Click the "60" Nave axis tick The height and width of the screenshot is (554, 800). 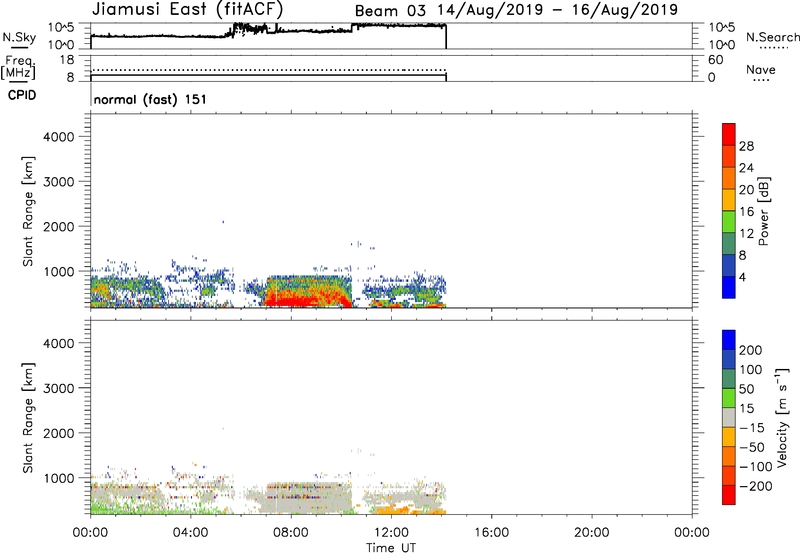click(x=715, y=60)
